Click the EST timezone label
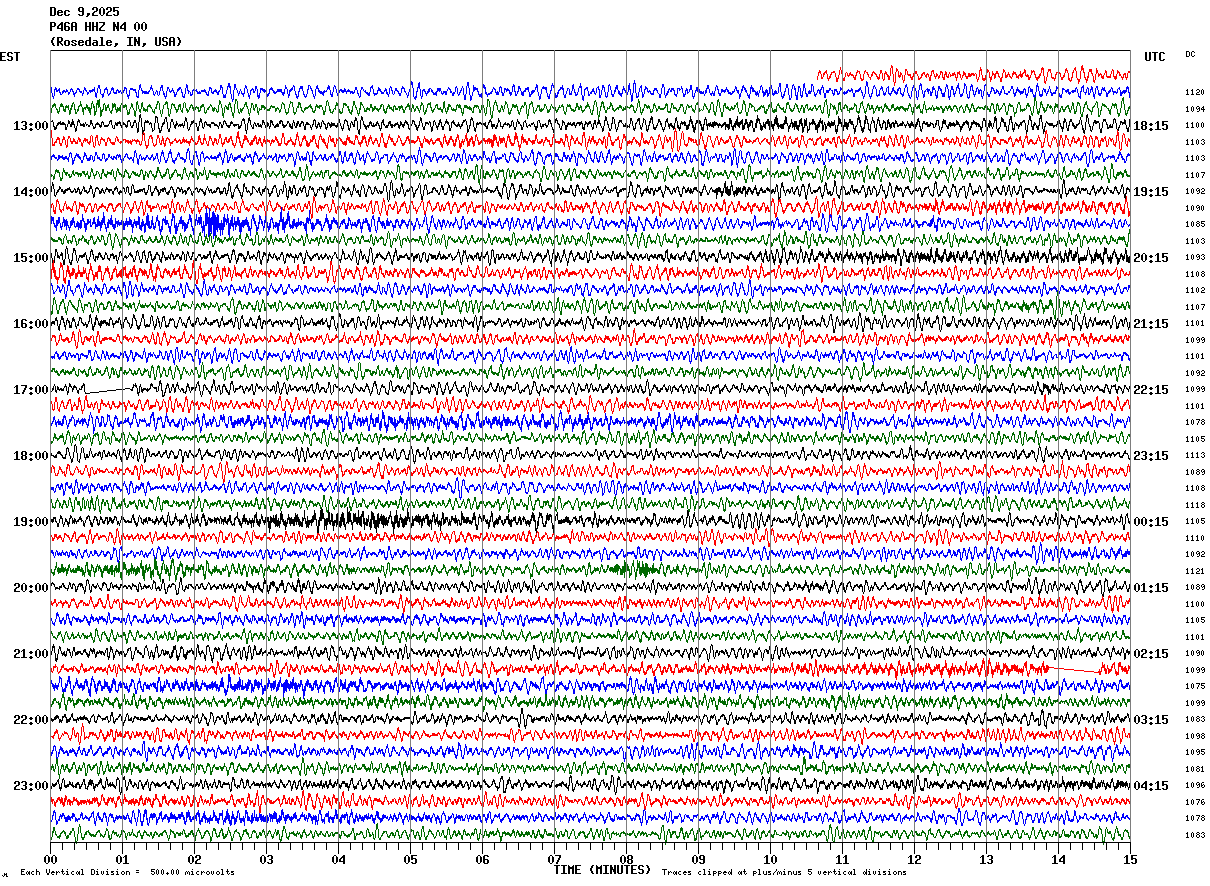This screenshot has height=886, width=1210. (10, 57)
